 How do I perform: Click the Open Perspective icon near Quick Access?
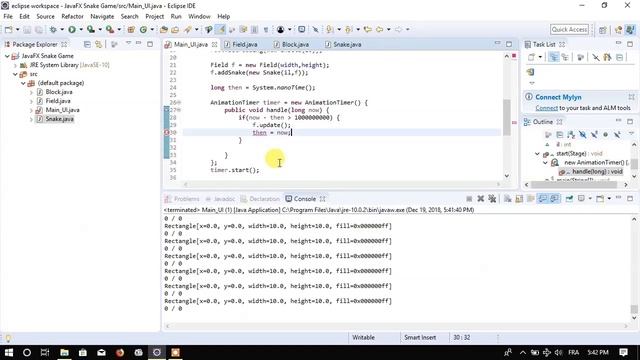pos(602,30)
